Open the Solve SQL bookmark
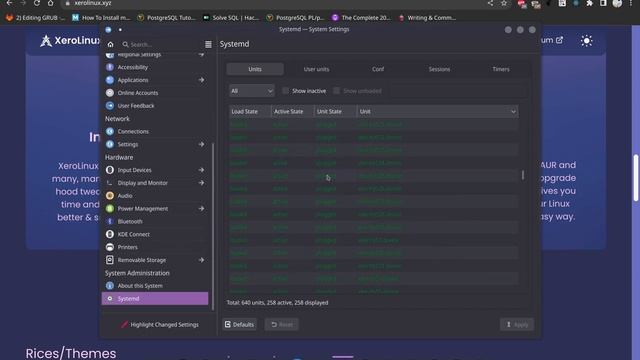 coord(231,18)
